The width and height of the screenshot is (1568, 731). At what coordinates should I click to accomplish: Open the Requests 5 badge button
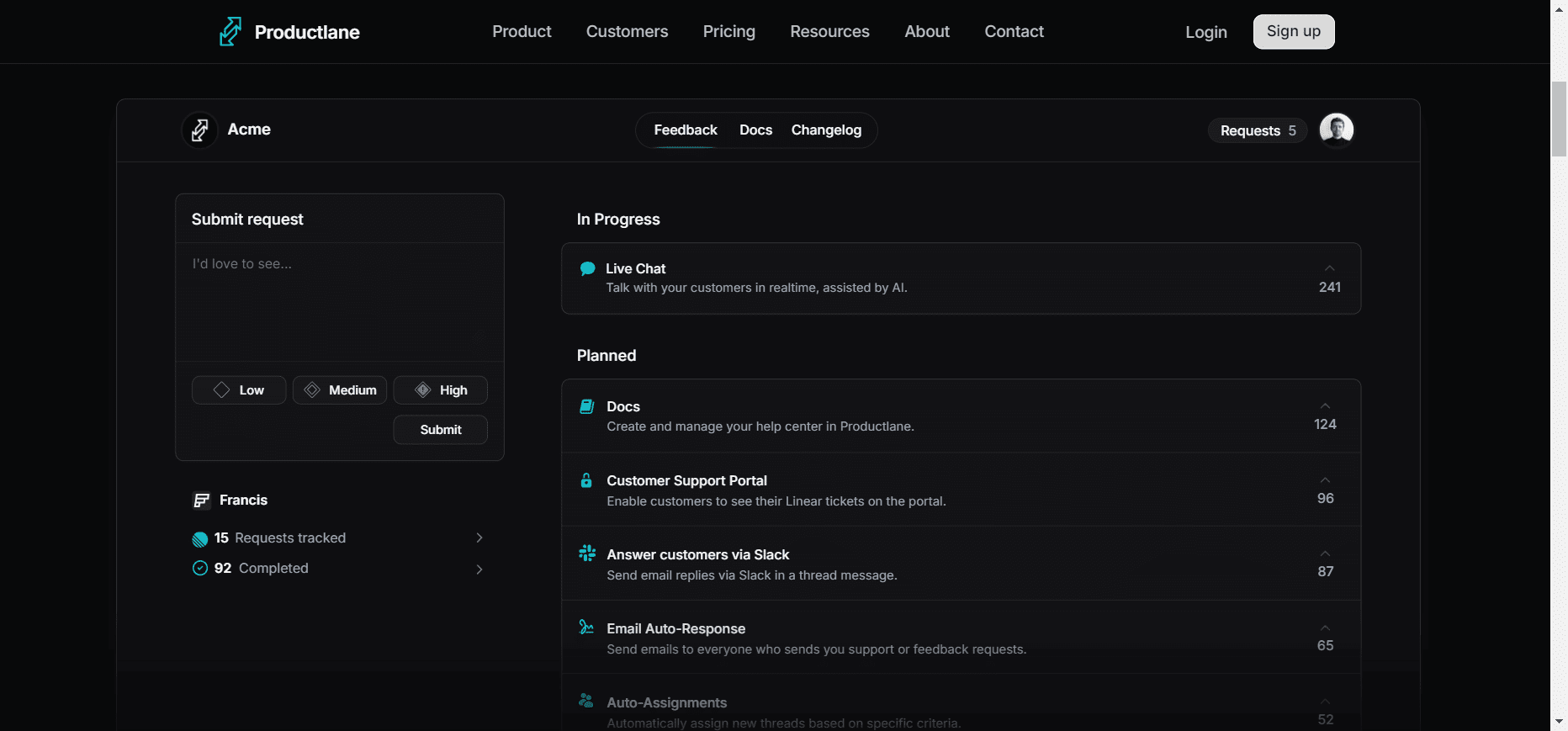pos(1258,130)
